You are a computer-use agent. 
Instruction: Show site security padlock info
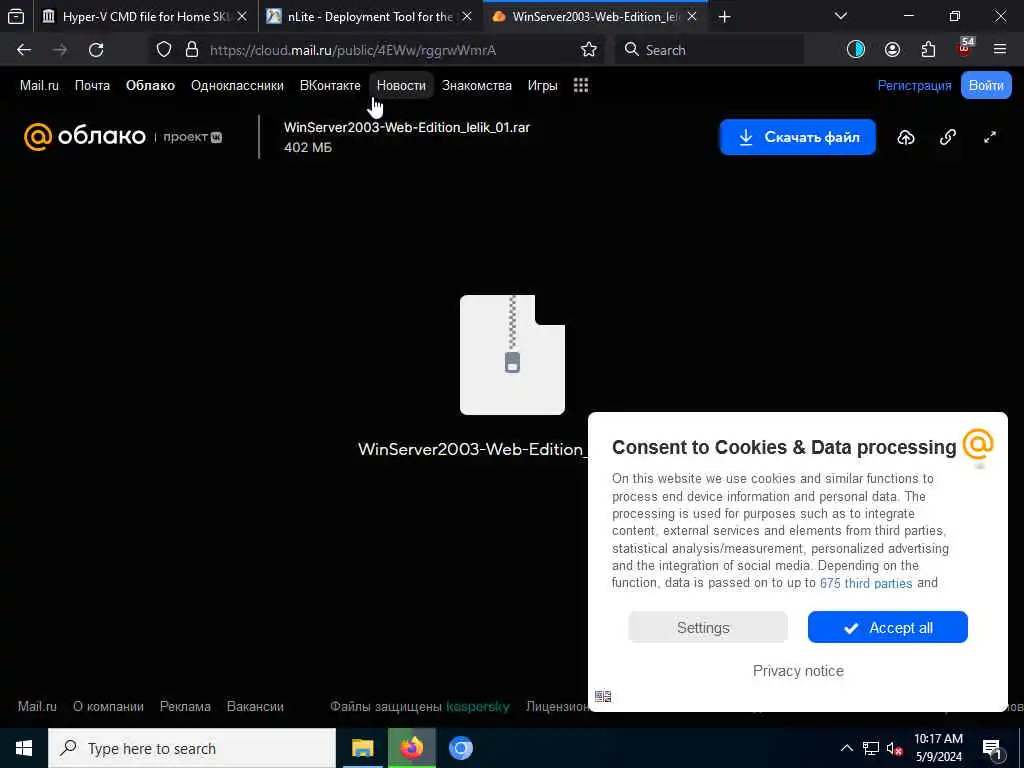[x=191, y=50]
